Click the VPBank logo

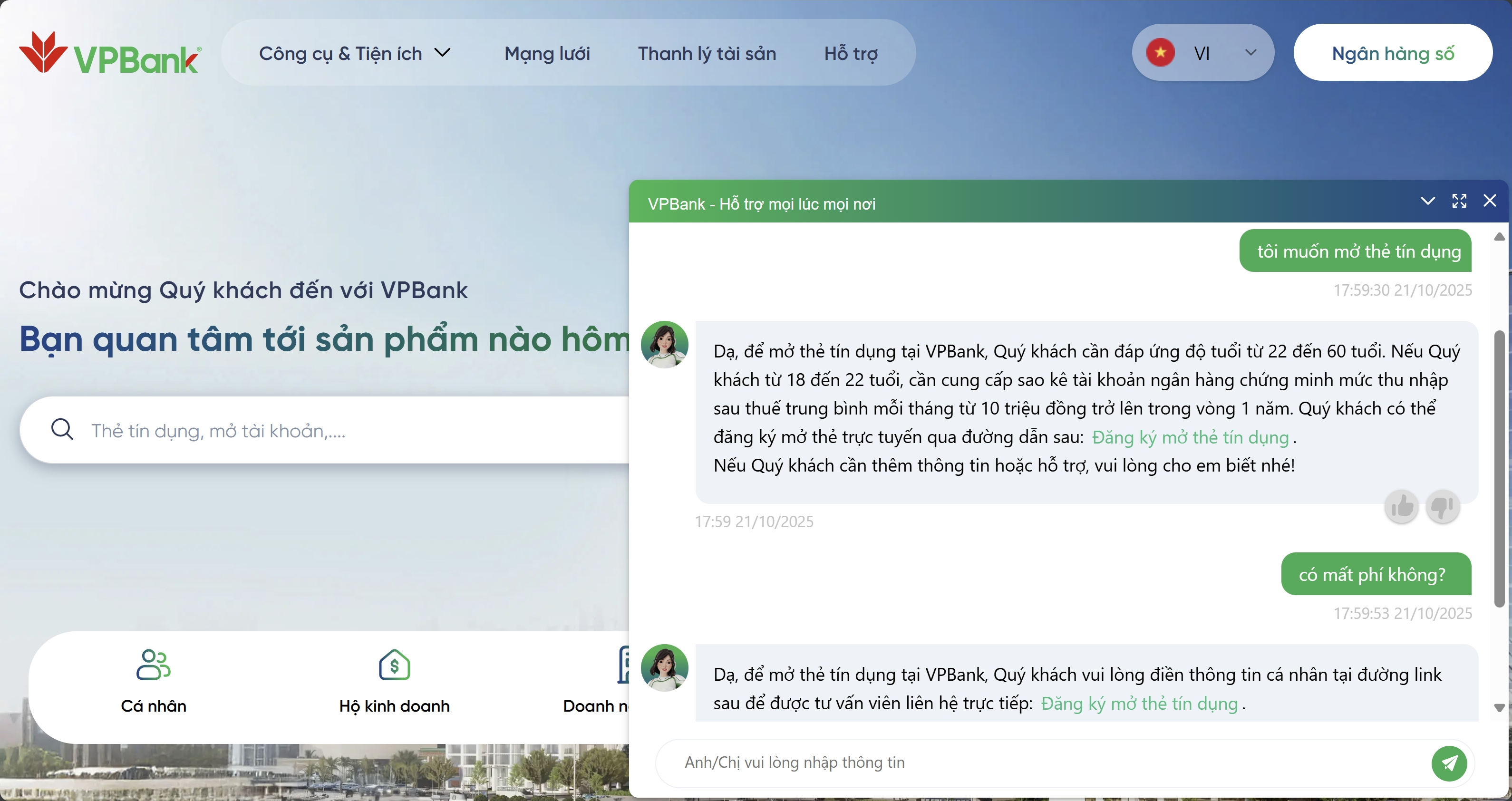tap(110, 53)
